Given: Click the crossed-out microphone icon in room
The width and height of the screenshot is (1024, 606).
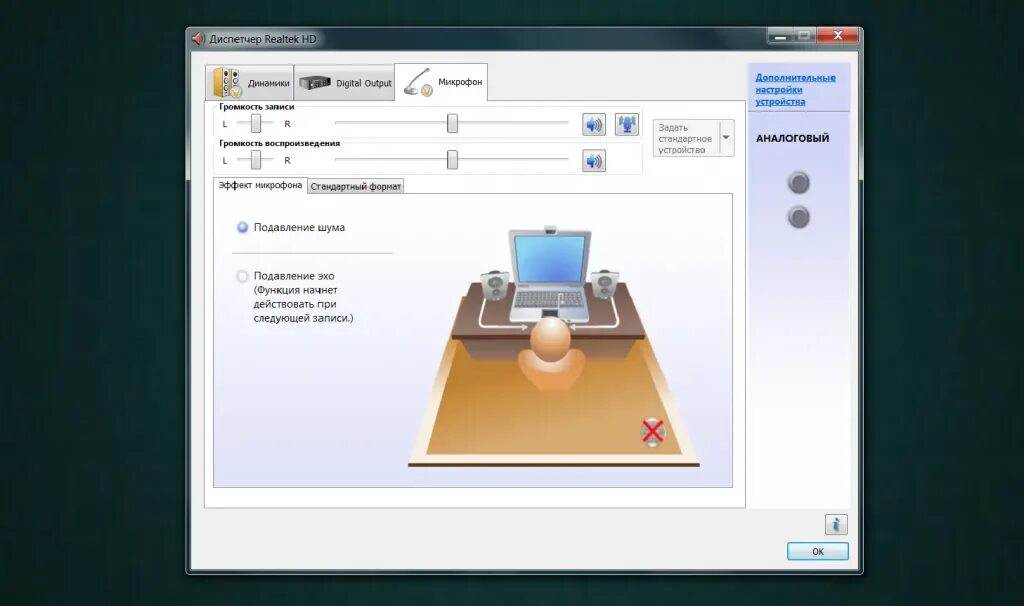Looking at the screenshot, I should (x=652, y=432).
